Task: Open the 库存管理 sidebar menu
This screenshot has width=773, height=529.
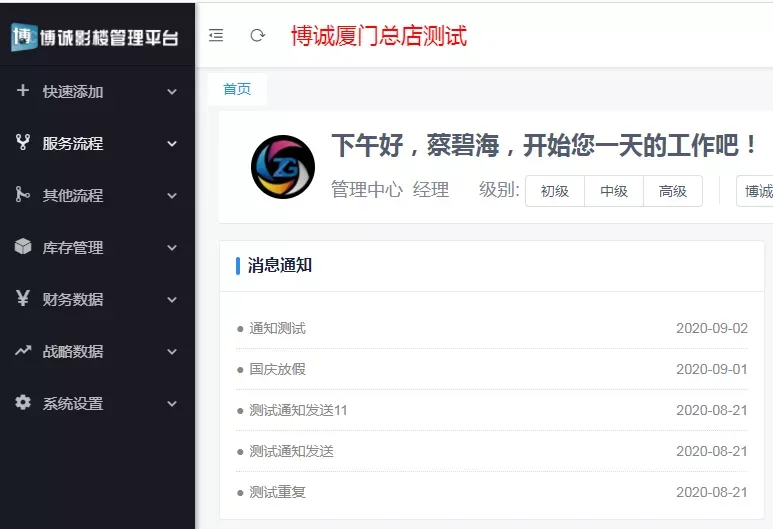Action: click(x=73, y=247)
